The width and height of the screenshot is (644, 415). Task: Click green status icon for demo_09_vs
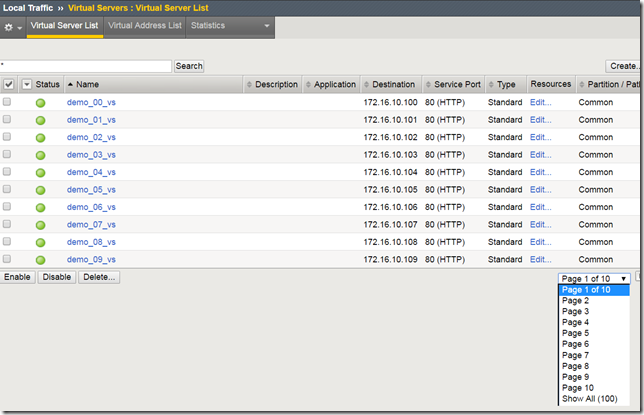point(40,260)
